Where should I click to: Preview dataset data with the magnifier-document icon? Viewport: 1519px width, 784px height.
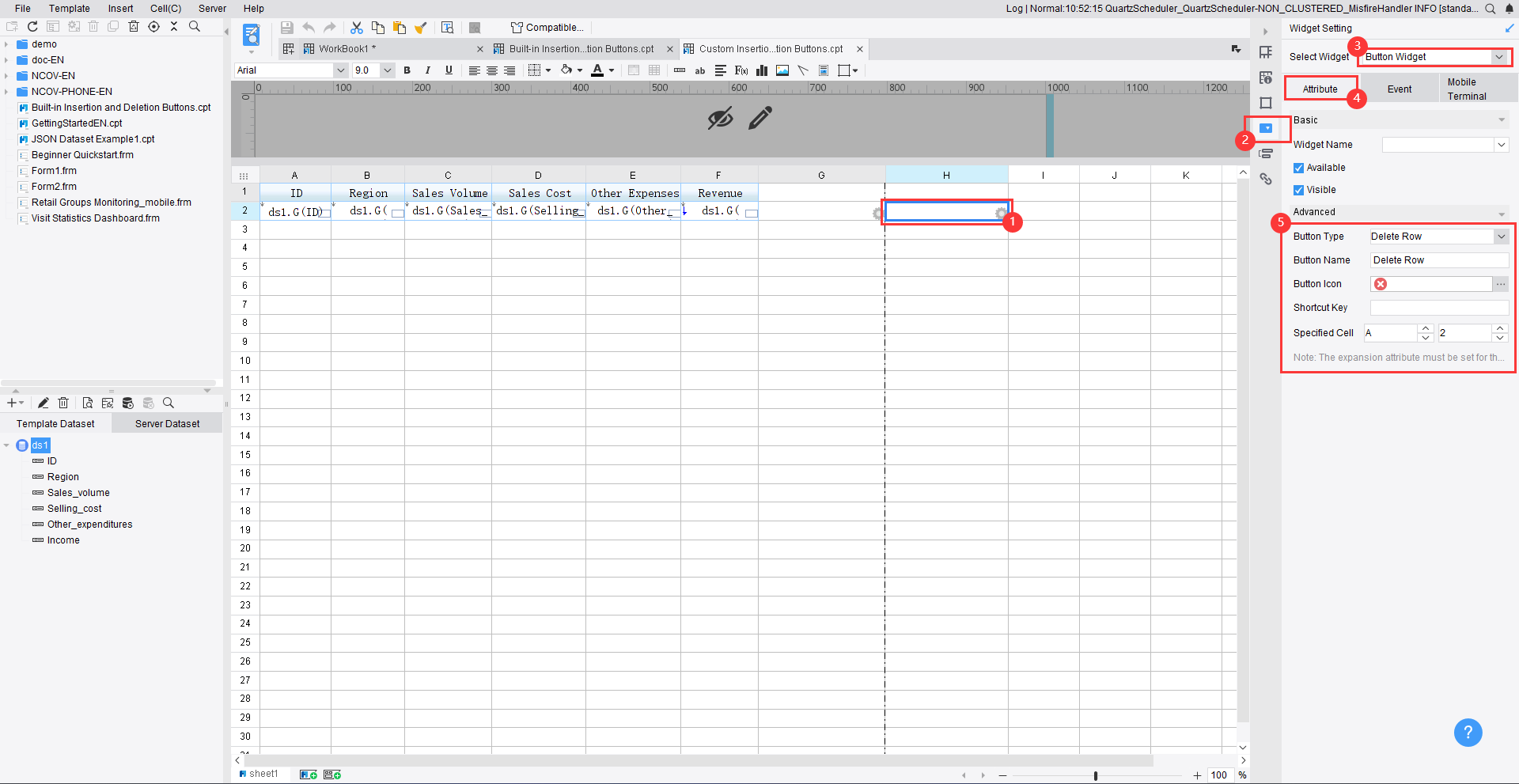coord(87,403)
